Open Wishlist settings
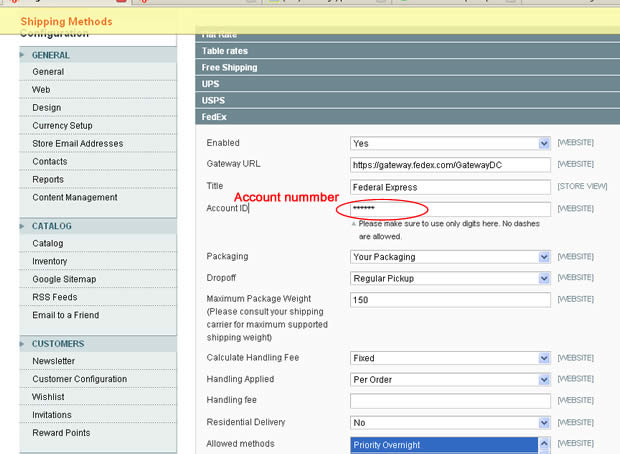This screenshot has height=454, width=620. 48,397
